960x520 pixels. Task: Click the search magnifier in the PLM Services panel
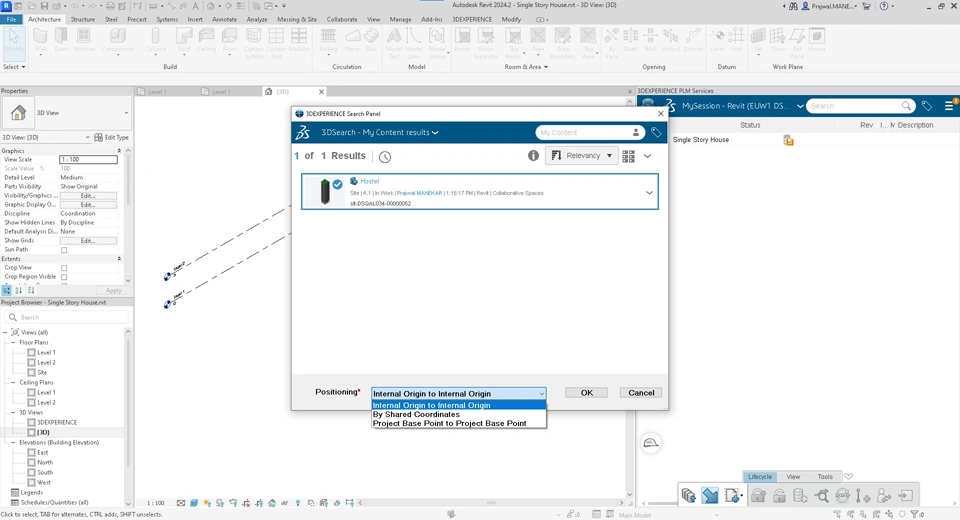click(906, 106)
